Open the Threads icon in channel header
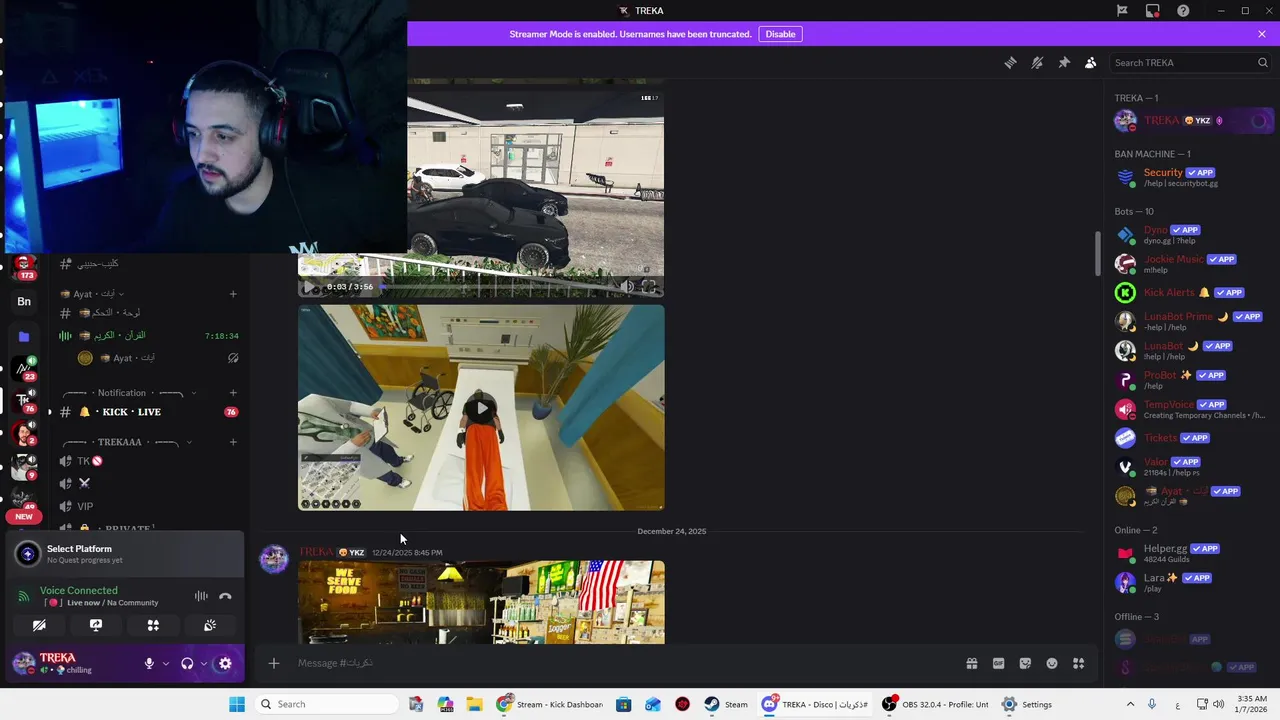Image resolution: width=1280 pixels, height=720 pixels. click(1010, 62)
